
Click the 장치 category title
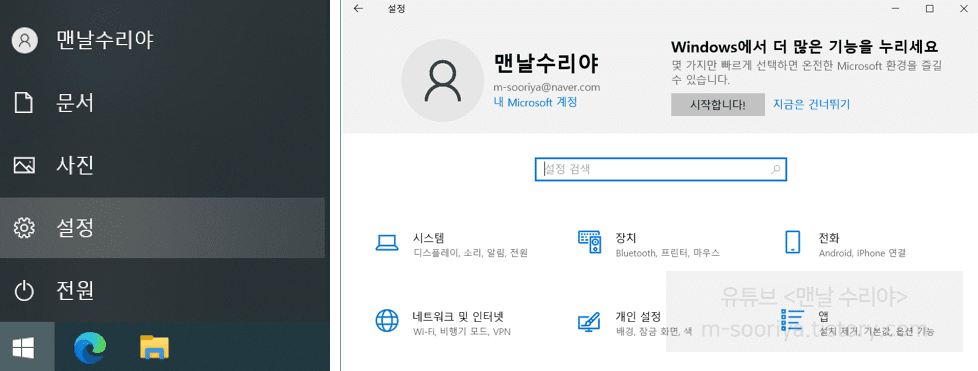point(626,238)
